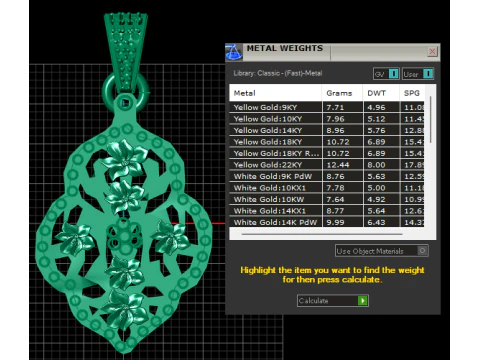Click the Calculate button
The width and height of the screenshot is (480, 360).
[333, 301]
